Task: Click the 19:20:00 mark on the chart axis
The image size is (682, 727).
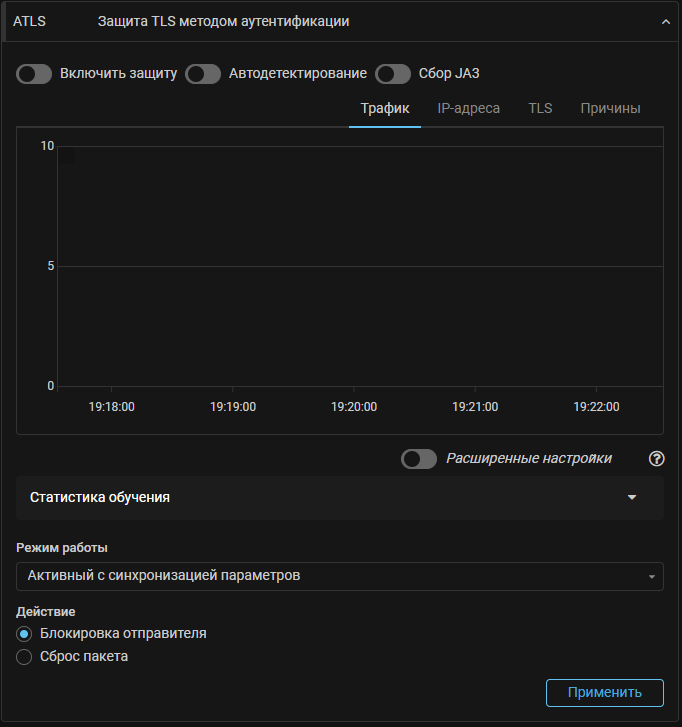Action: pos(354,407)
